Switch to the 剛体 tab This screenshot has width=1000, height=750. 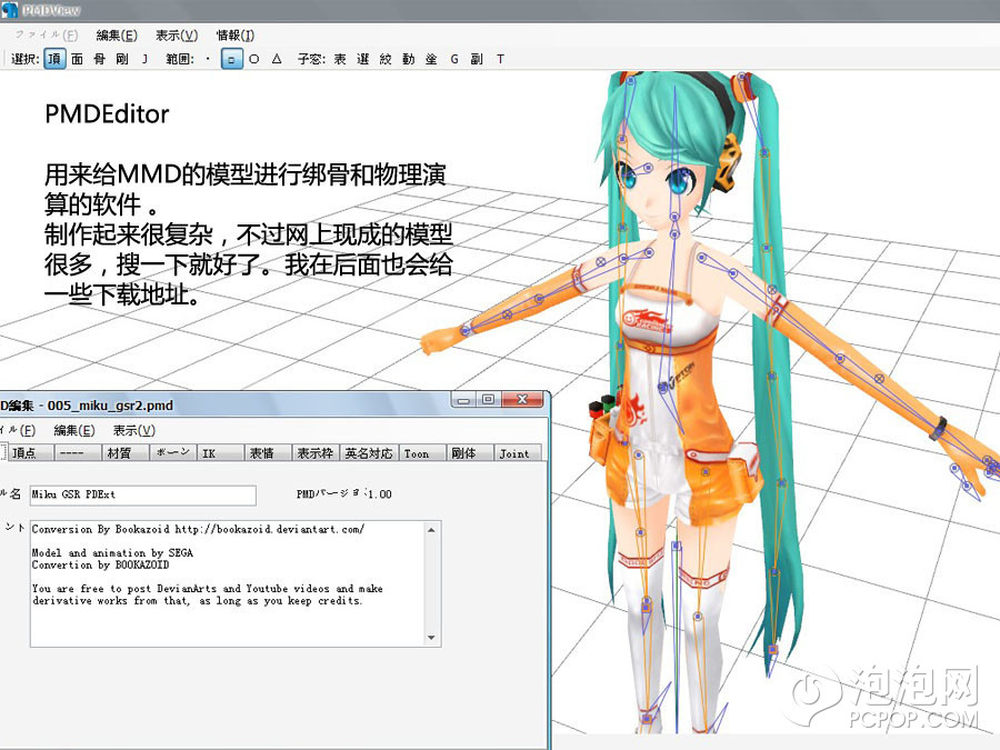tap(469, 453)
